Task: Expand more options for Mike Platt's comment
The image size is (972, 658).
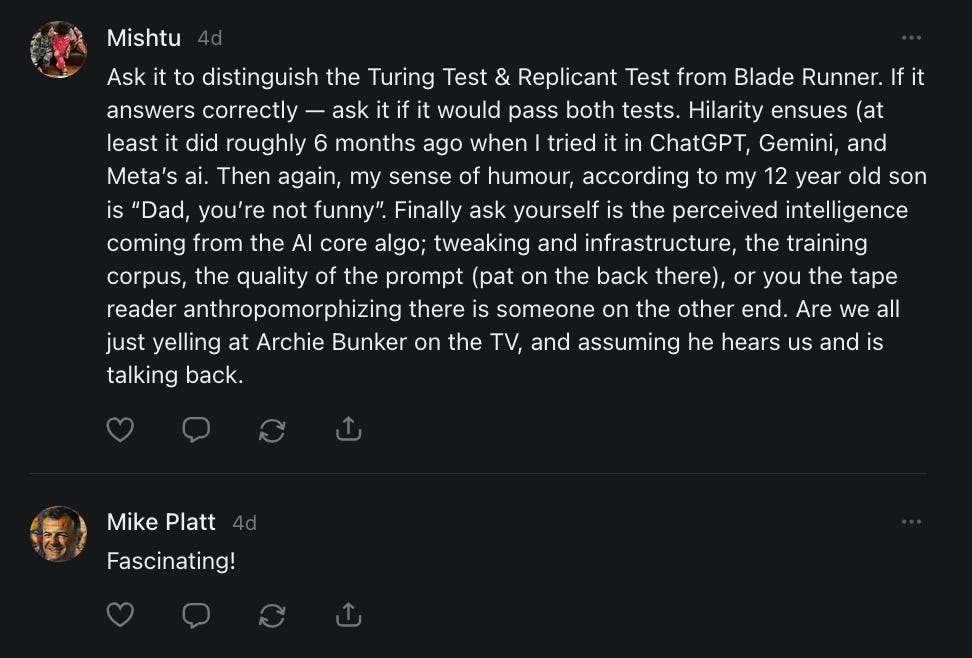Action: click(x=911, y=522)
